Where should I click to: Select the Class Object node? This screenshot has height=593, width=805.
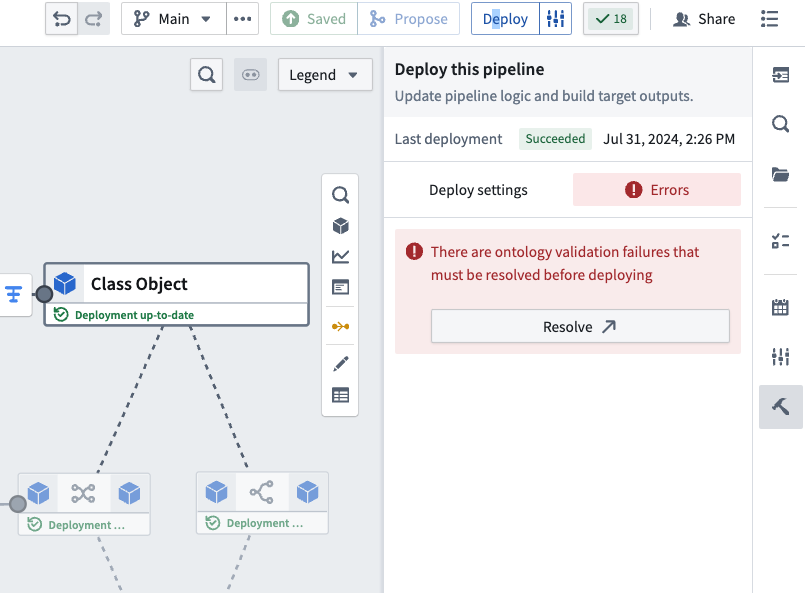click(177, 294)
